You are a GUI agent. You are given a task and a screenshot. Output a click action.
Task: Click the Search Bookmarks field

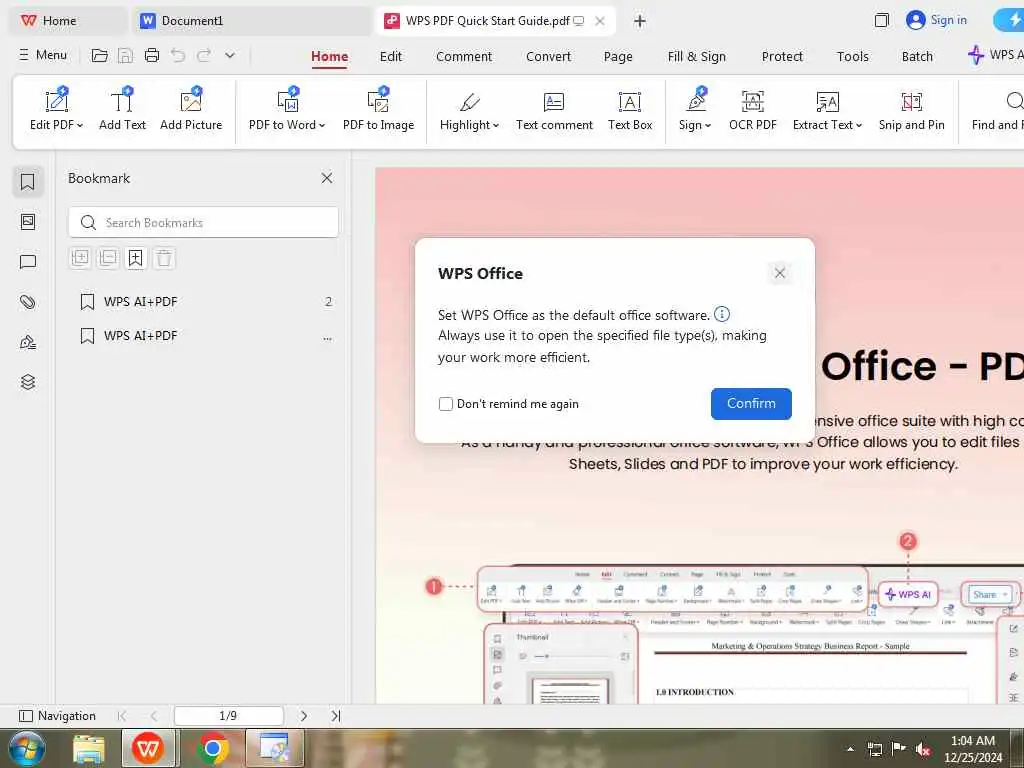coord(203,223)
